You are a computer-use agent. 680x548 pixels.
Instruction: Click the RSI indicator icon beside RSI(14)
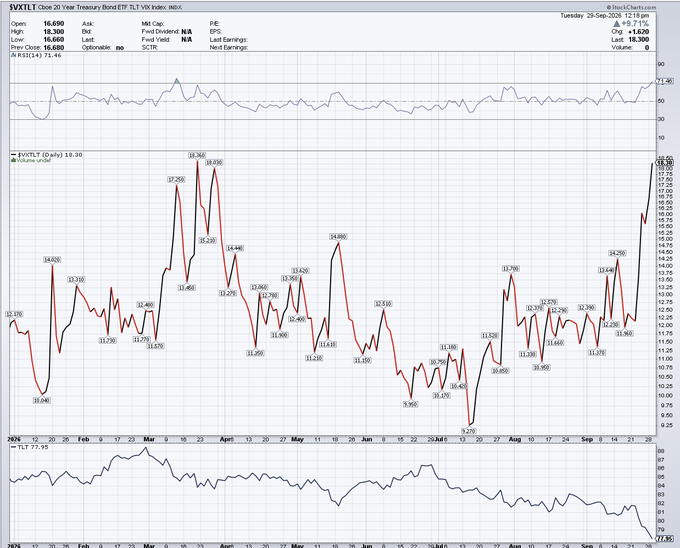(x=13, y=55)
